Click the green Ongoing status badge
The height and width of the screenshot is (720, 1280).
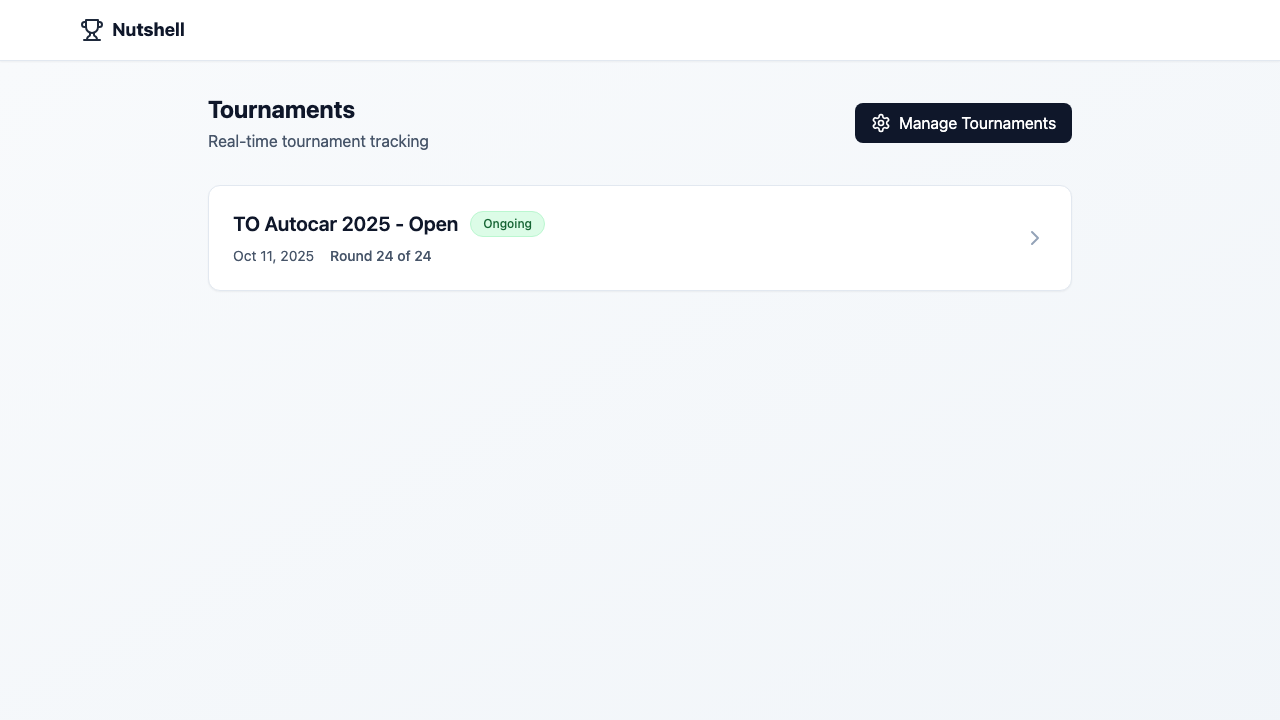pos(507,224)
